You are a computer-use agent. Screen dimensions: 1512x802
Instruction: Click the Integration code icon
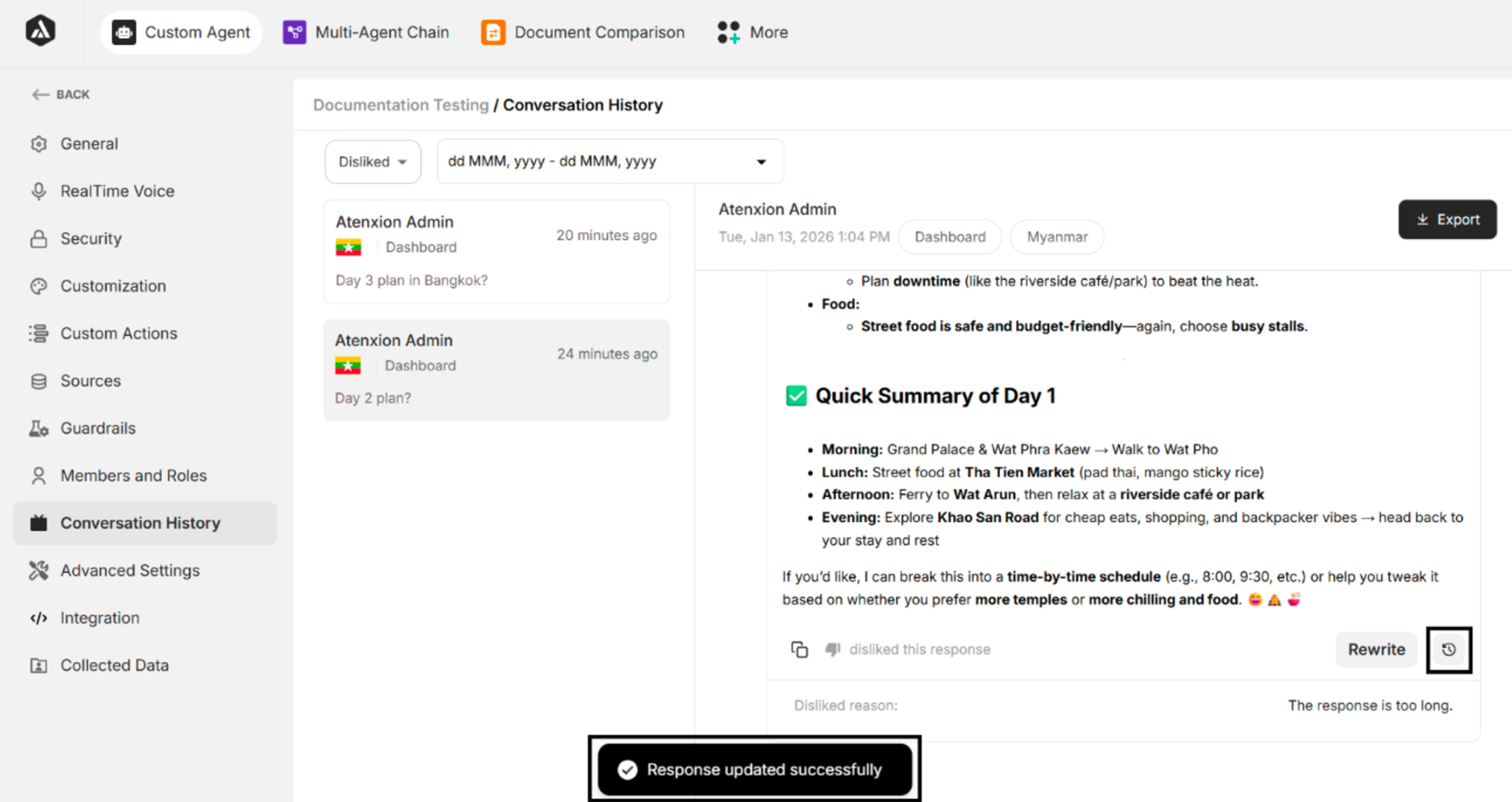click(39, 618)
